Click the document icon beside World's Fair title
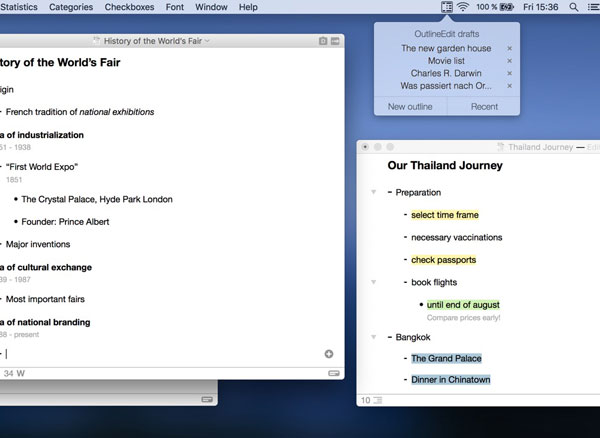 coord(96,41)
